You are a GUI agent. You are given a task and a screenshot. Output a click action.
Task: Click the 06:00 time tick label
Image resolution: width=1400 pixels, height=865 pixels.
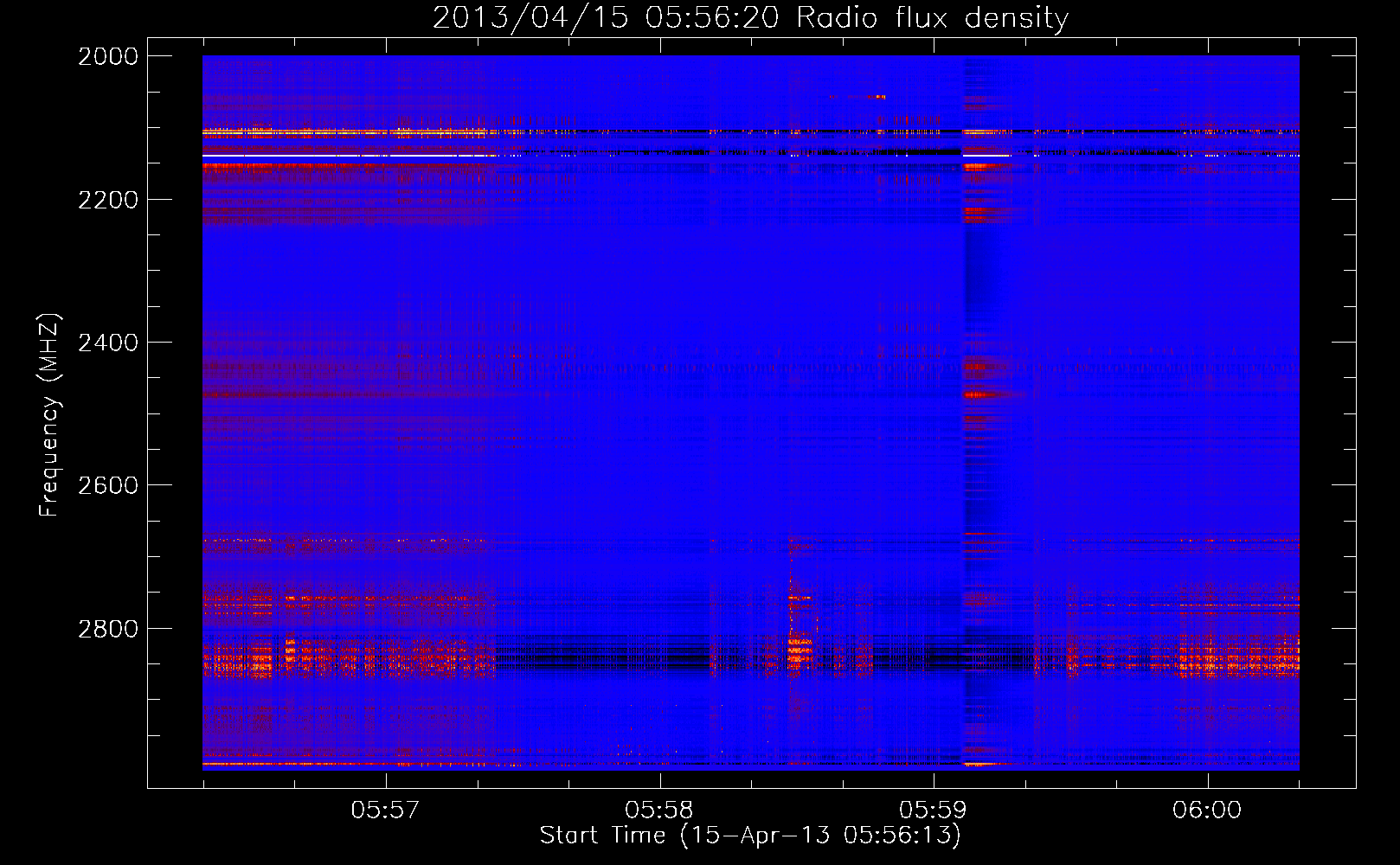pos(1207,810)
